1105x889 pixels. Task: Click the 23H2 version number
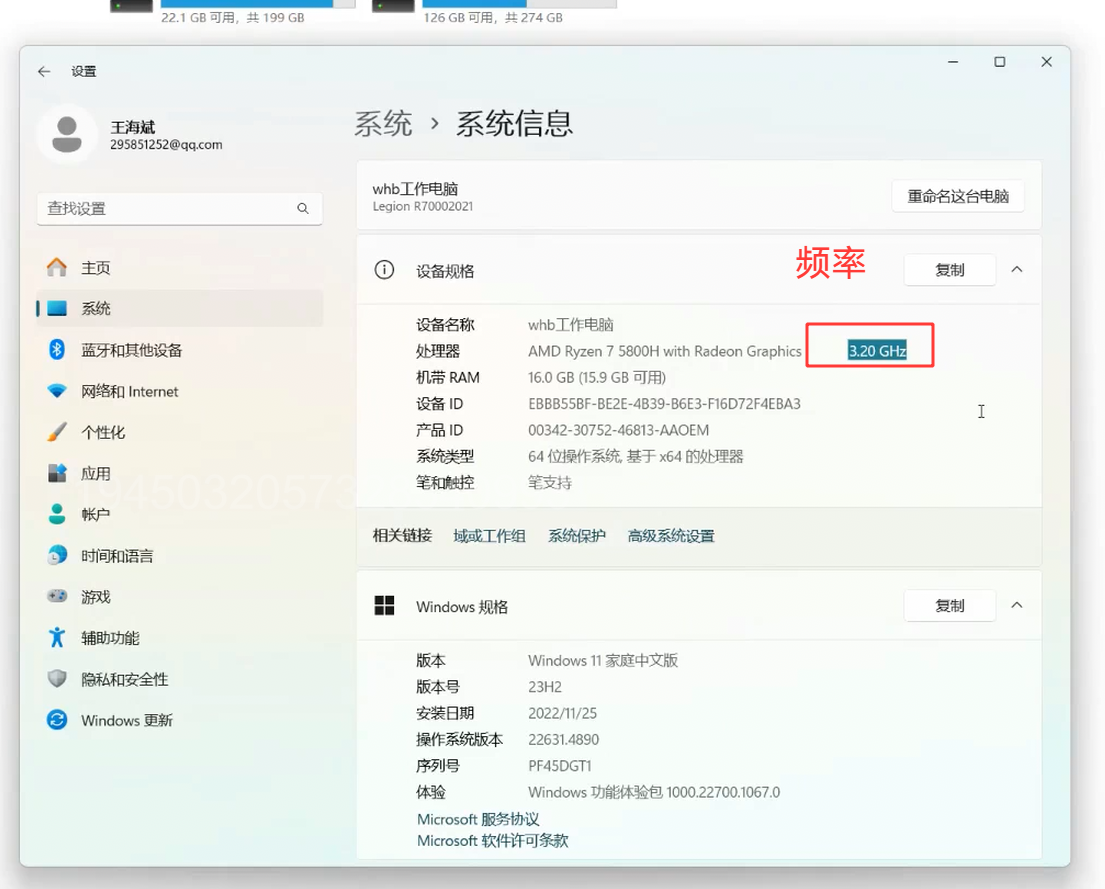545,687
